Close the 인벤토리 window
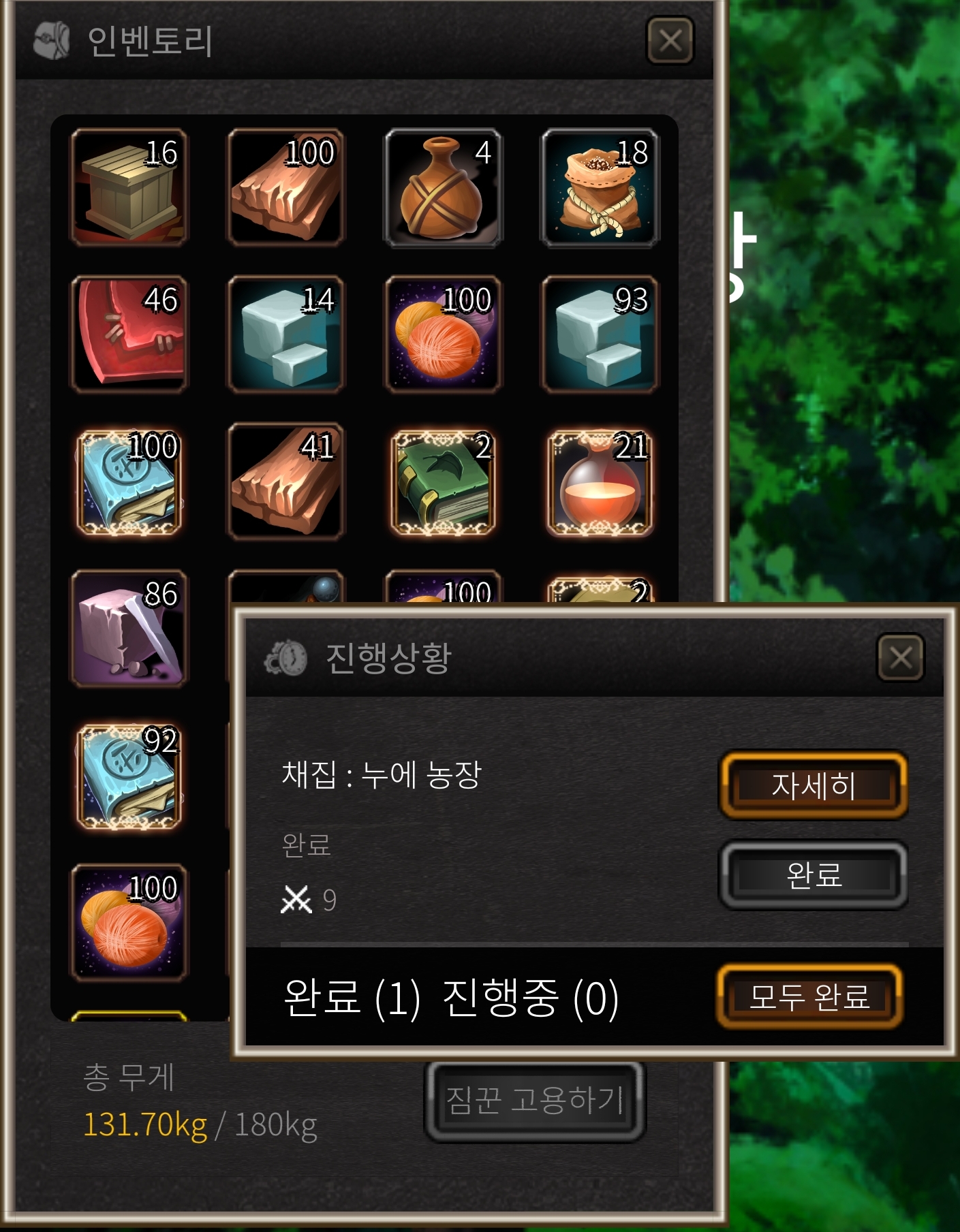960x1232 pixels. click(x=670, y=41)
